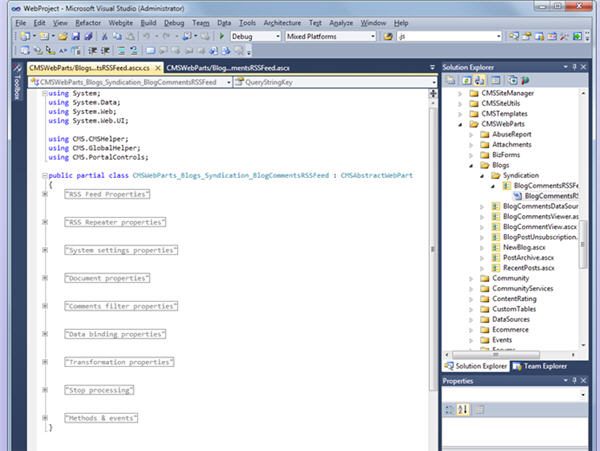This screenshot has height=451, width=600.
Task: Click the Save All toolbar icon
Action: 89,36
